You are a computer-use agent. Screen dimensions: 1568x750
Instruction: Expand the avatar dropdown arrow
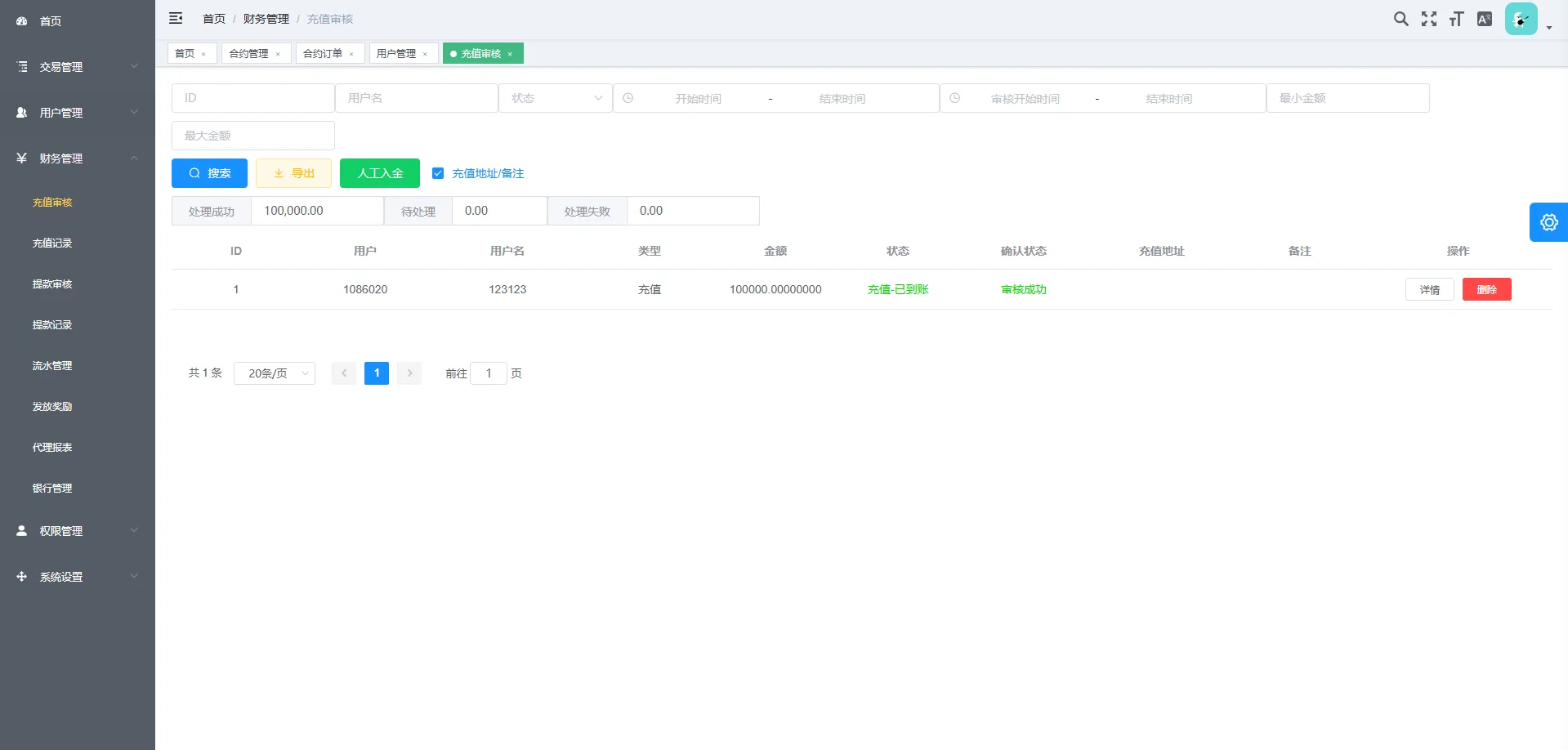coord(1548,27)
